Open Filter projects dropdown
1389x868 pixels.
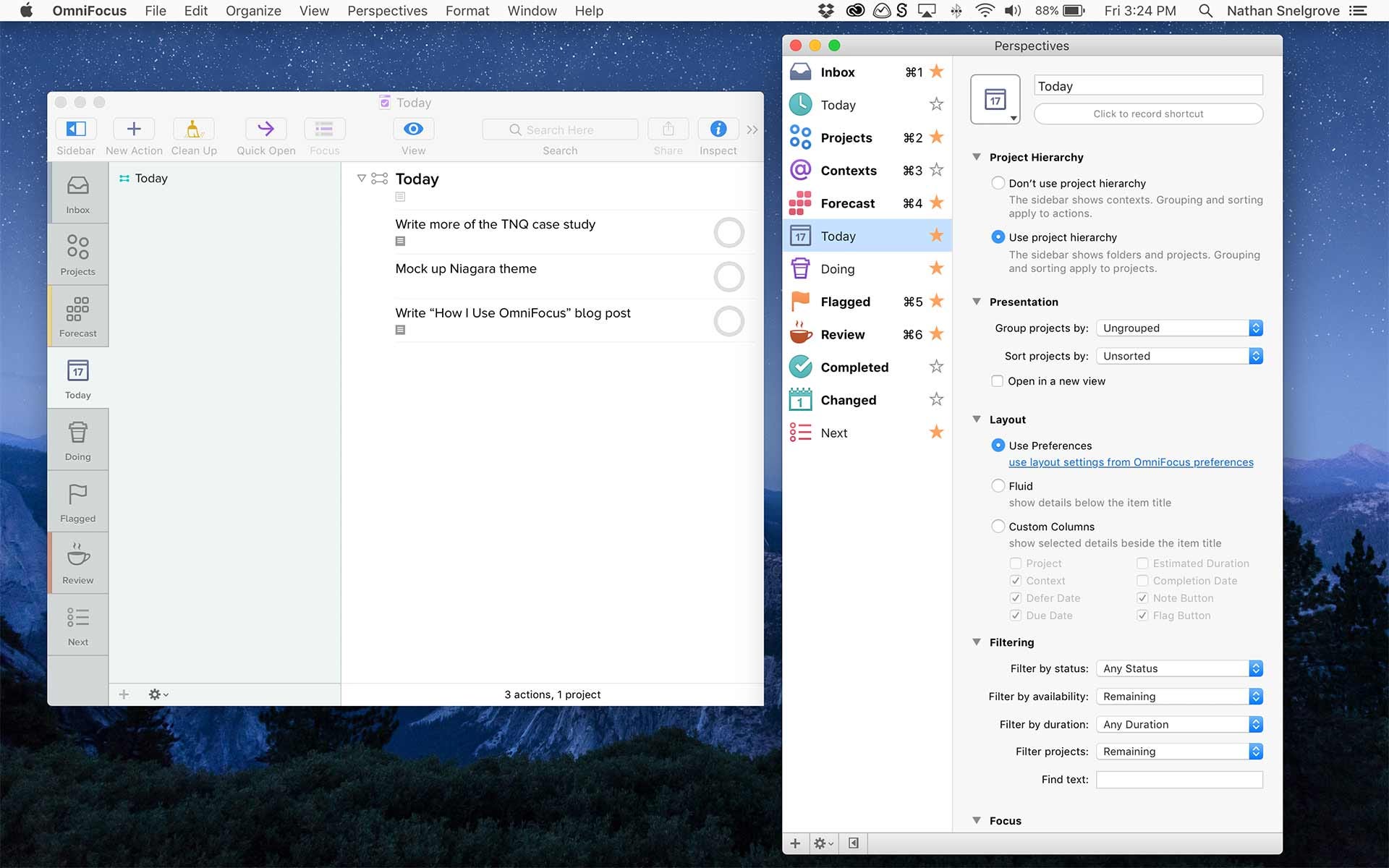[1179, 752]
